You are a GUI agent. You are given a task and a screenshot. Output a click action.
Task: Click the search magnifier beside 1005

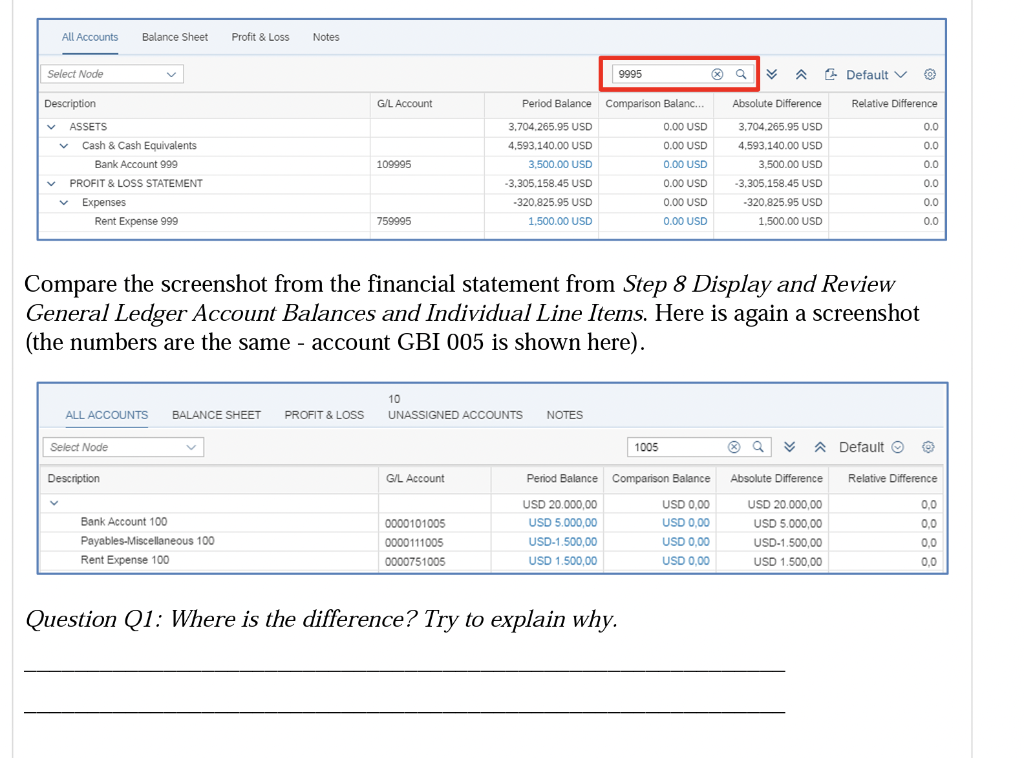click(x=756, y=447)
